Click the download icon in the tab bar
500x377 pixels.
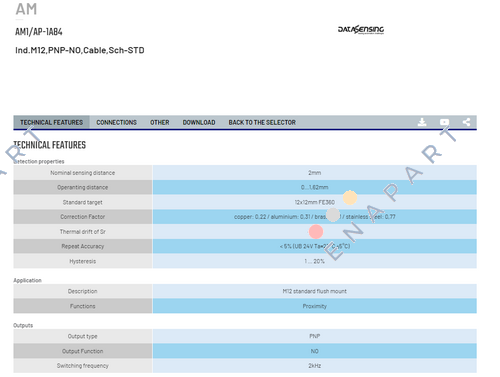point(422,122)
